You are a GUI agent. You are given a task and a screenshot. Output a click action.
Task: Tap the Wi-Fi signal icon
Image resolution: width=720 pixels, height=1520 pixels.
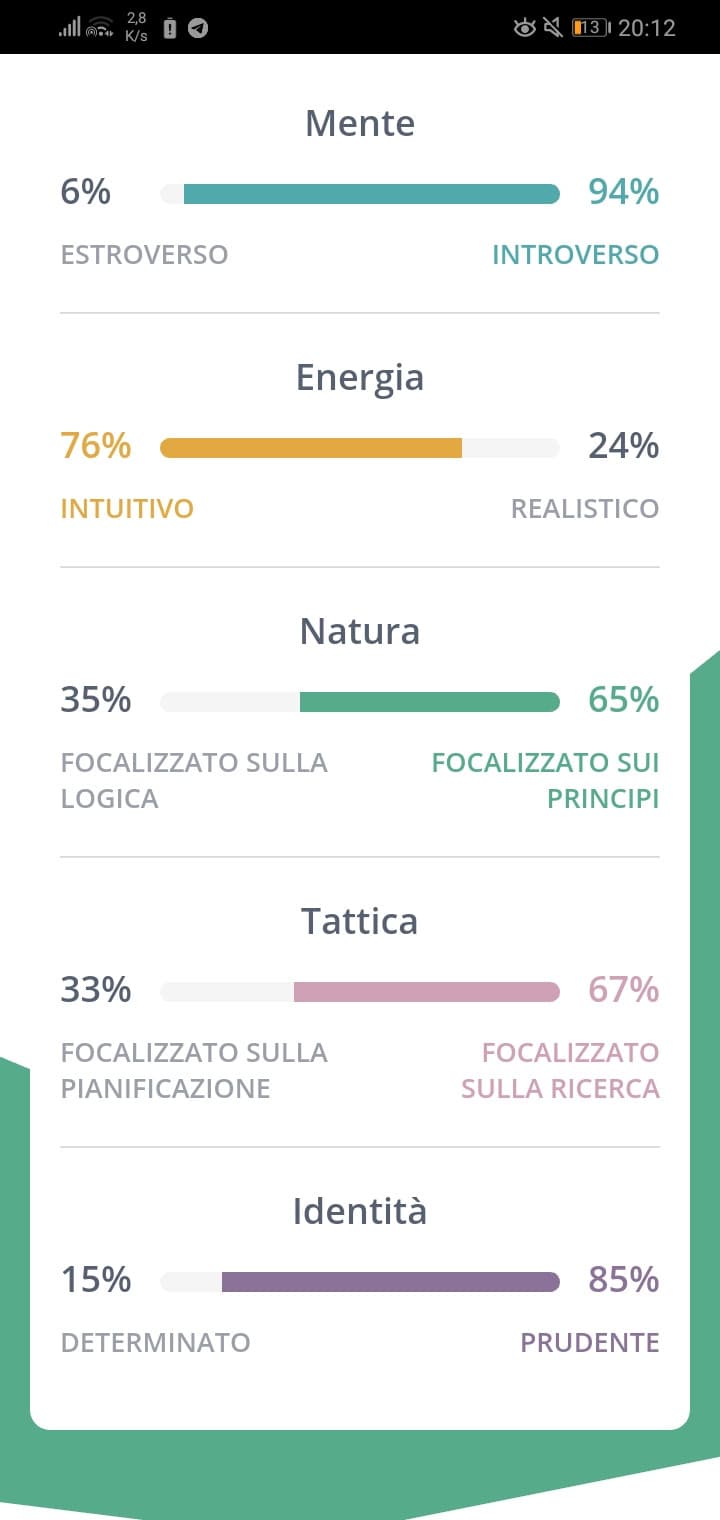pyautogui.click(x=99, y=28)
